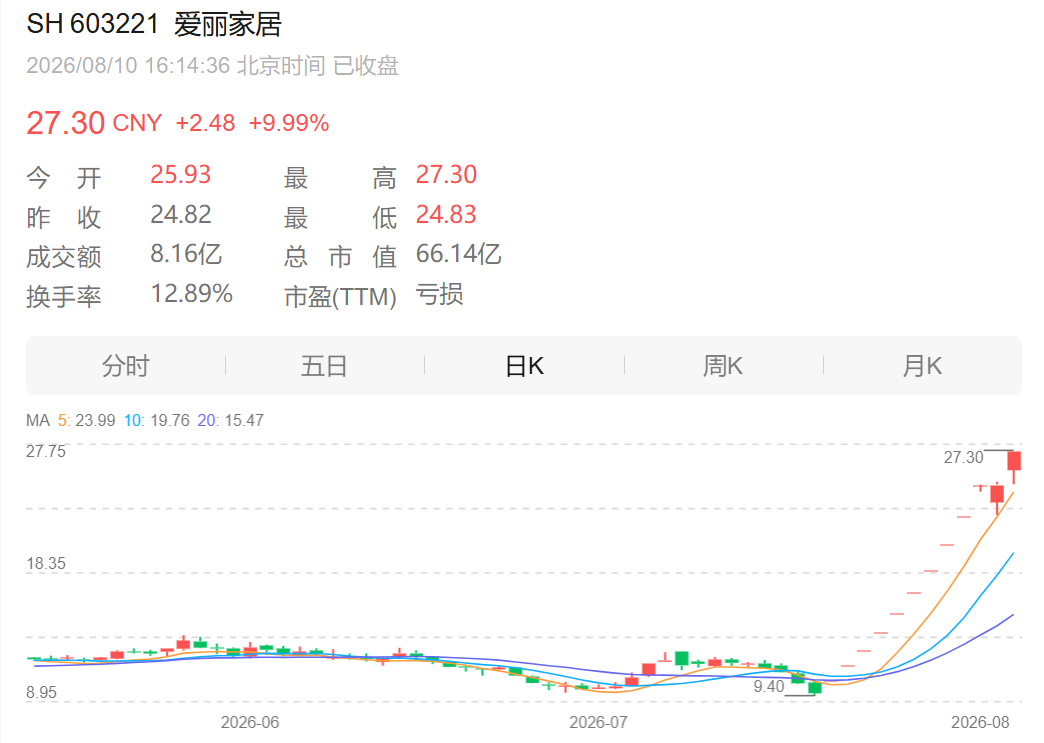Image resolution: width=1044 pixels, height=743 pixels.
Task: Click the 27.75 price axis label
Action: [x=46, y=451]
